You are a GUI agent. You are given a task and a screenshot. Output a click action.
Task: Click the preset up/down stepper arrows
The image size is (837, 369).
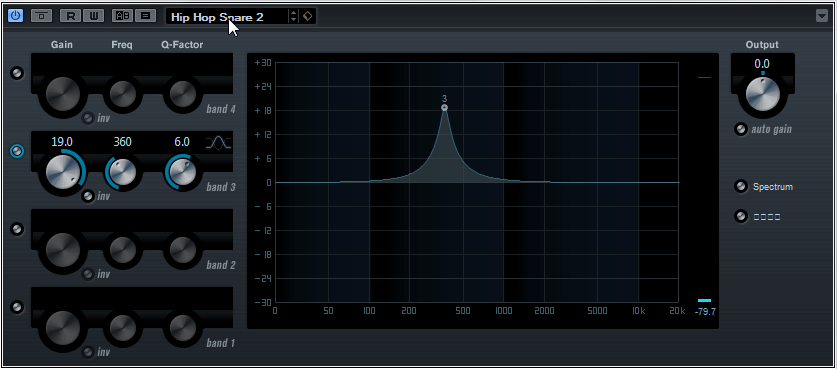(293, 17)
